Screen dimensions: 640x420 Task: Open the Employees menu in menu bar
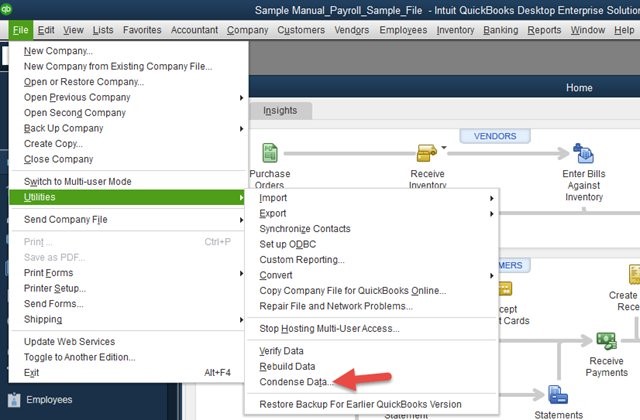pos(403,30)
